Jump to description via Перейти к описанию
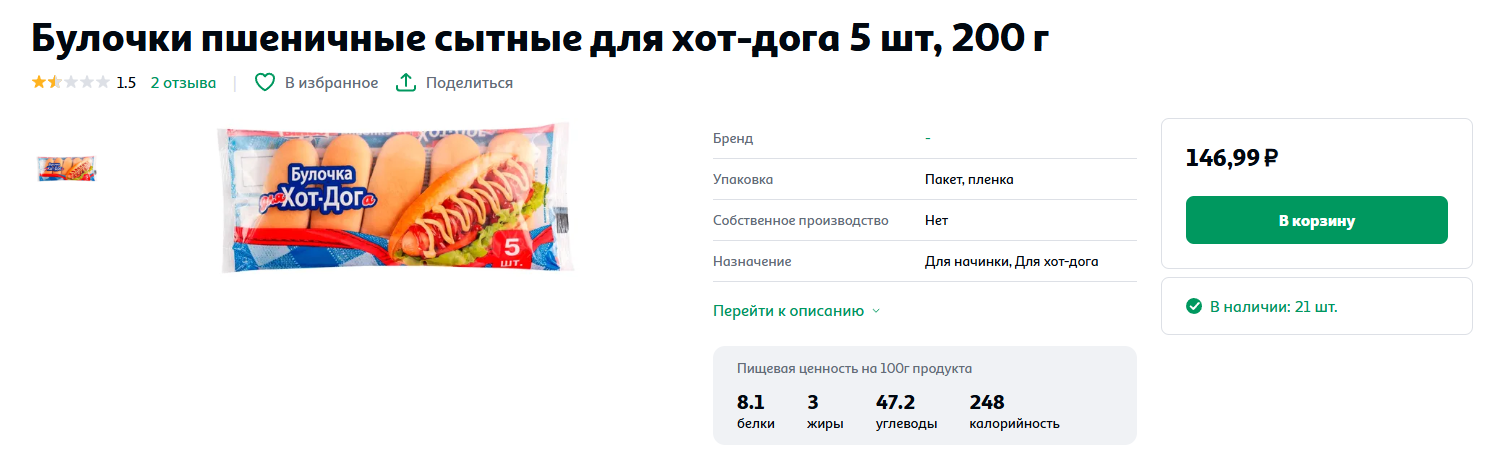Image resolution: width=1498 pixels, height=458 pixels. 787,311
